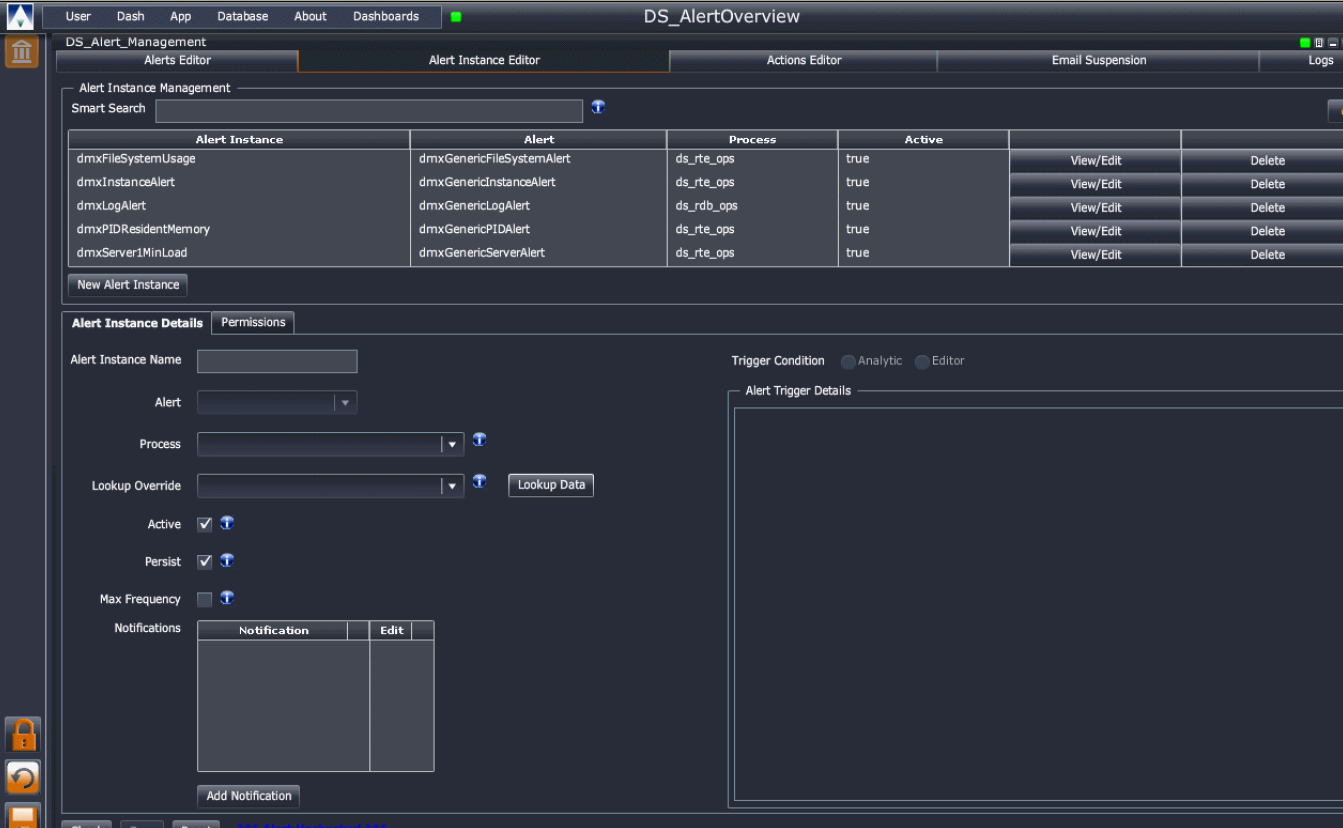1343x828 pixels.
Task: Open the About menu
Action: pos(311,16)
